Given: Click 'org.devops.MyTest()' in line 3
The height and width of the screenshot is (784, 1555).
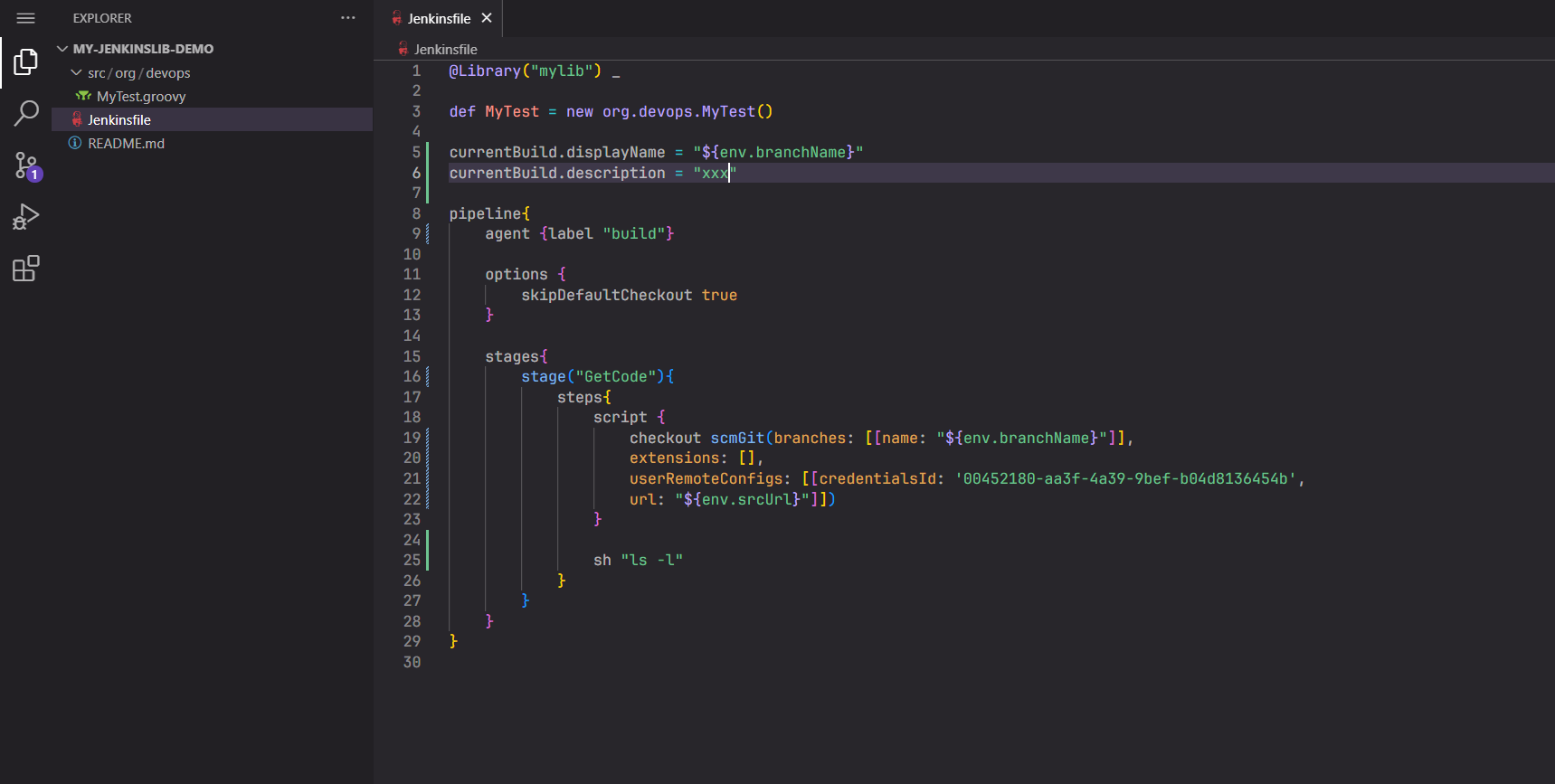Looking at the screenshot, I should [x=687, y=111].
